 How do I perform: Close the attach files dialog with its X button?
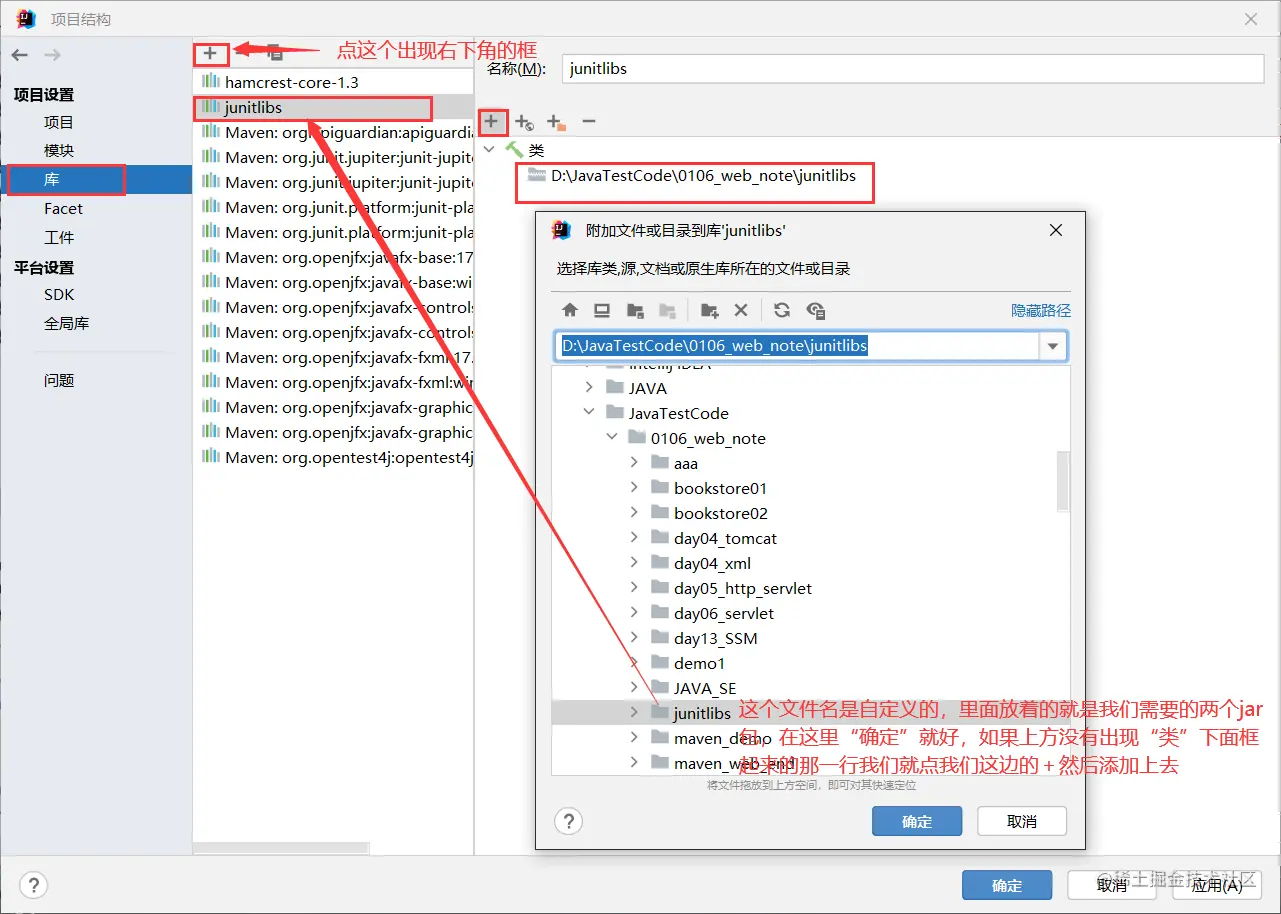tap(1055, 230)
